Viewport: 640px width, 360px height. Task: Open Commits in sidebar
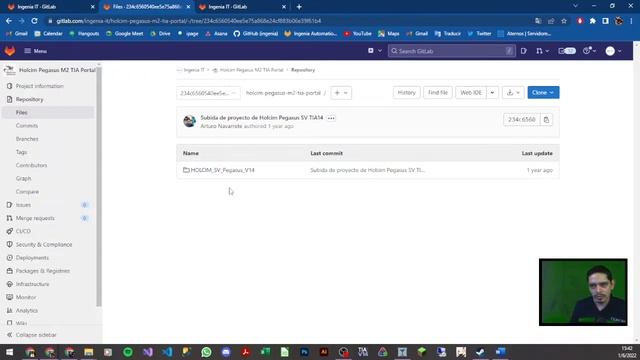[x=27, y=126]
